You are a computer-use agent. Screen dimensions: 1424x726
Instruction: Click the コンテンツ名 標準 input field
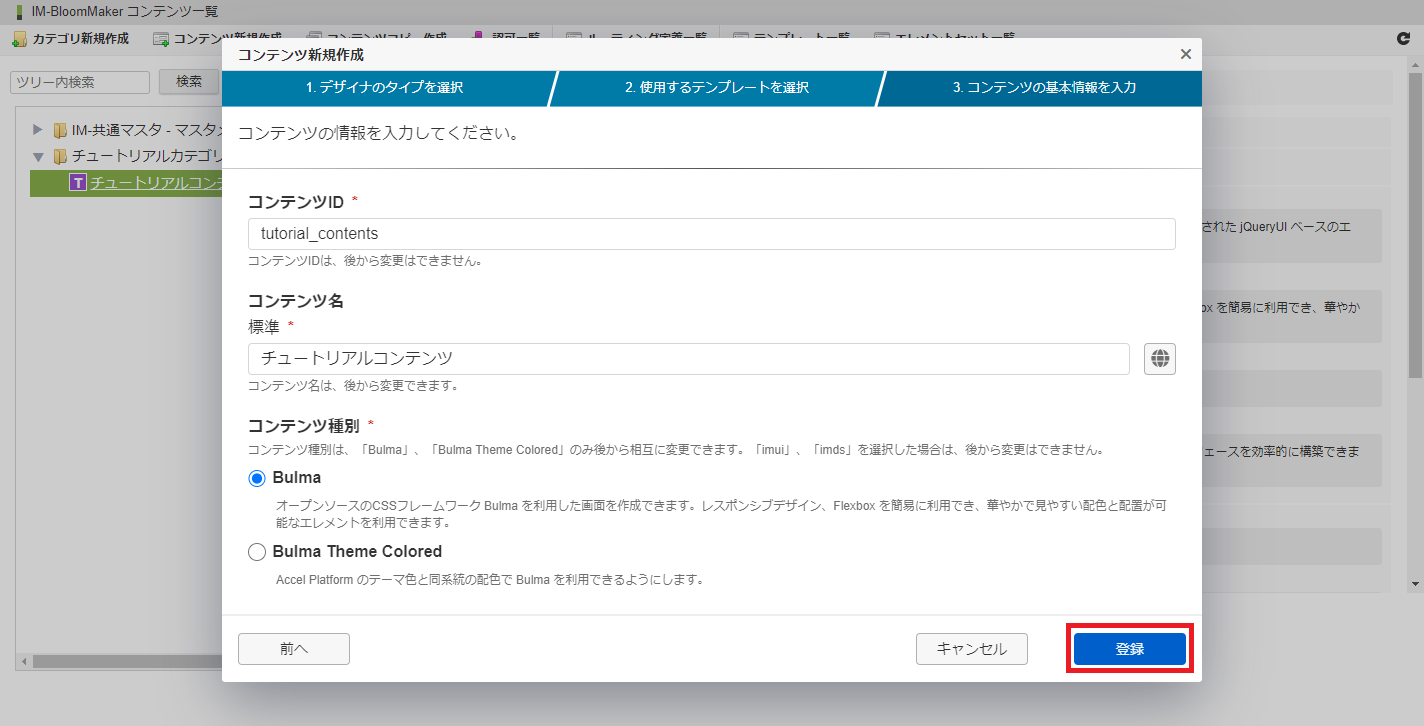(x=689, y=359)
